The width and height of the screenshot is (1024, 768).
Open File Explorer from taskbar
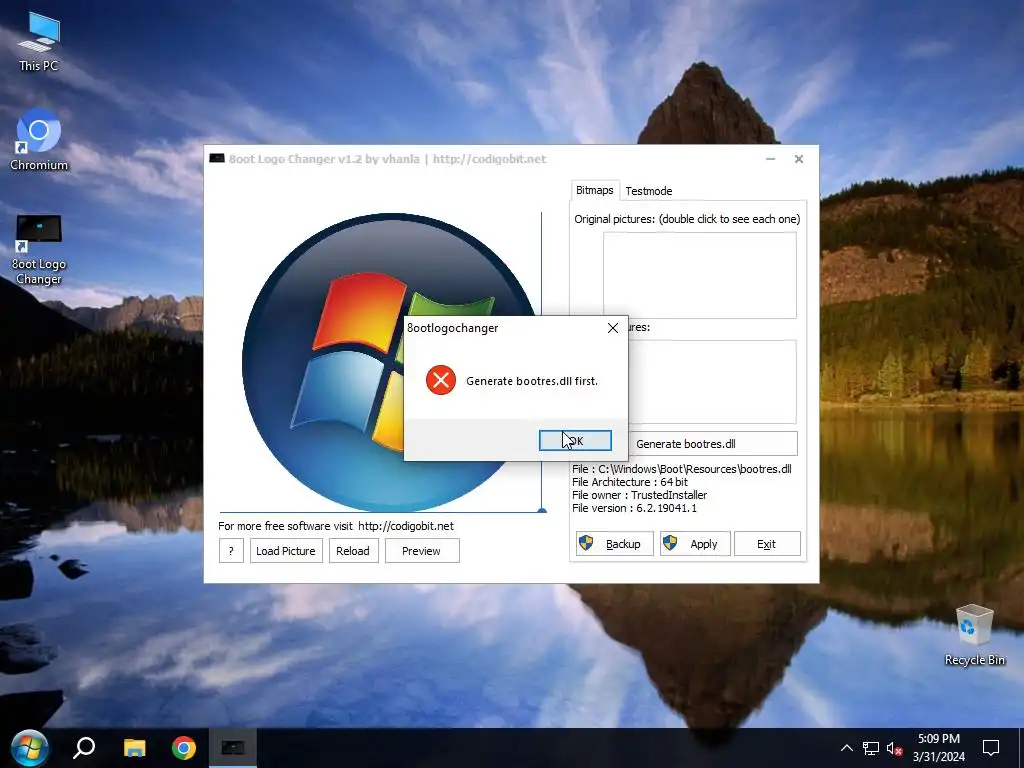135,748
